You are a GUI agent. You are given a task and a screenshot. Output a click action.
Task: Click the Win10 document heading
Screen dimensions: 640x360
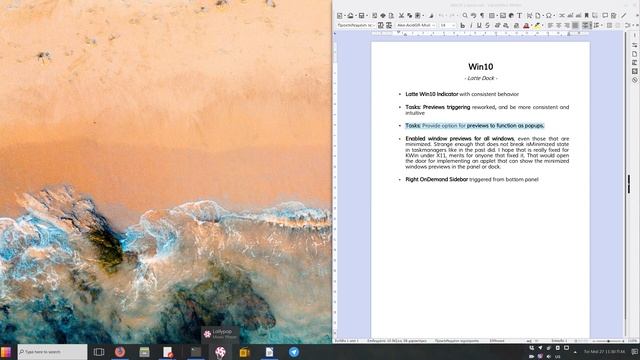pos(480,67)
